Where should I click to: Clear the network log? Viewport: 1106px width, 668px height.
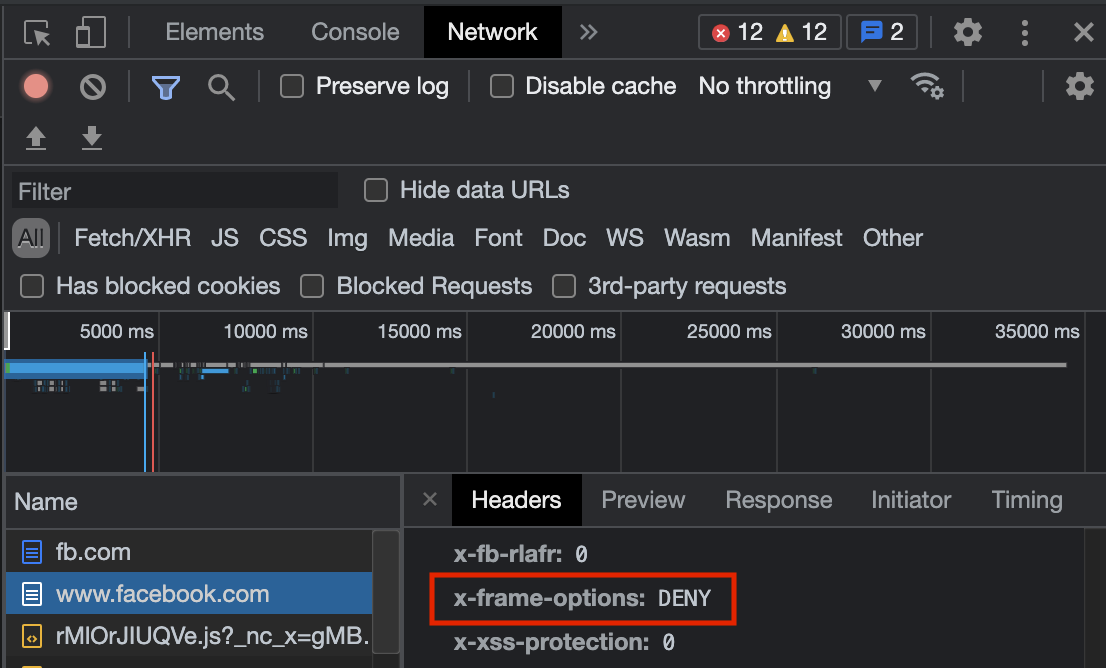coord(92,87)
